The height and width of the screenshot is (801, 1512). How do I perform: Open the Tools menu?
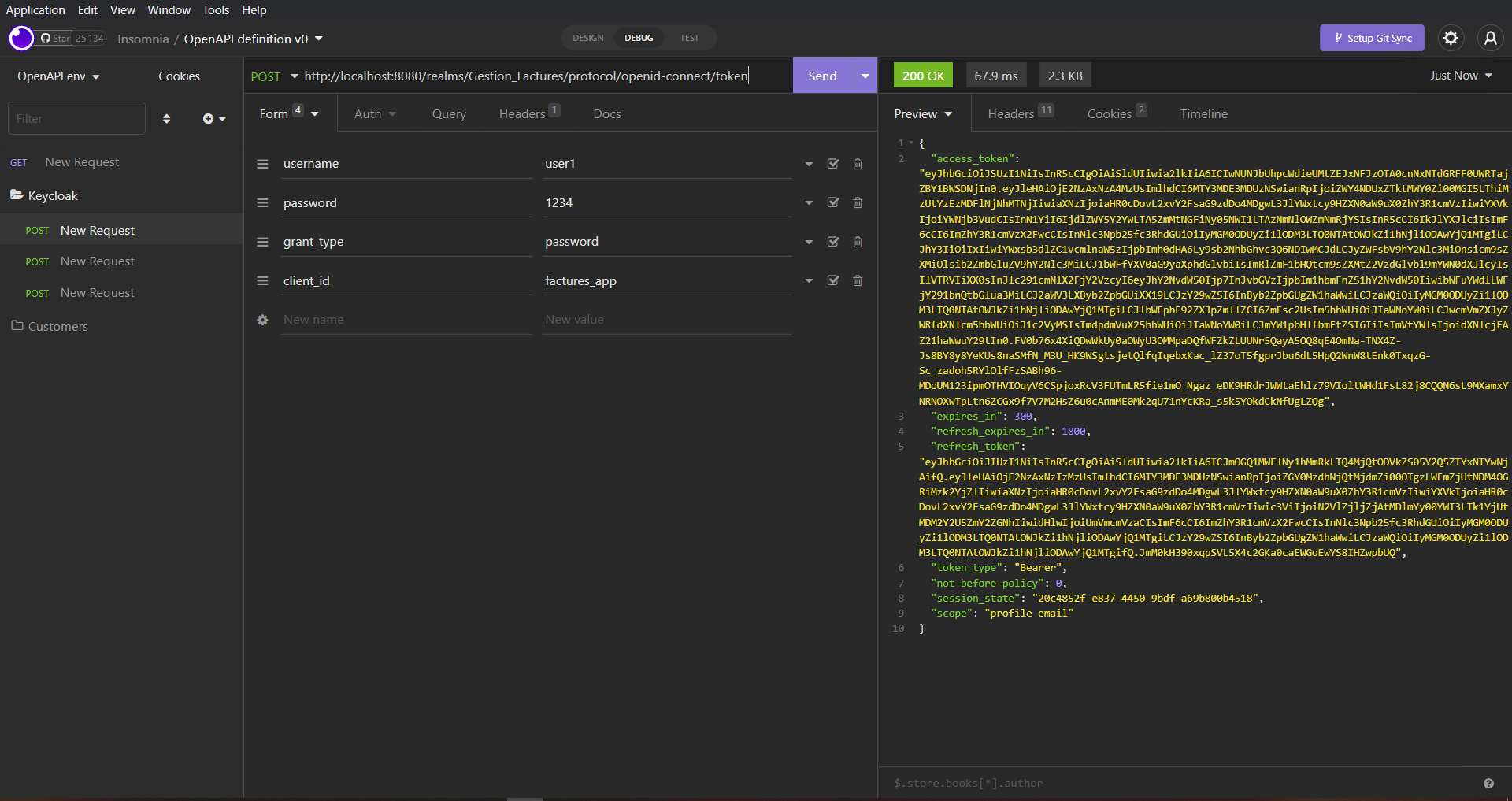[x=215, y=9]
